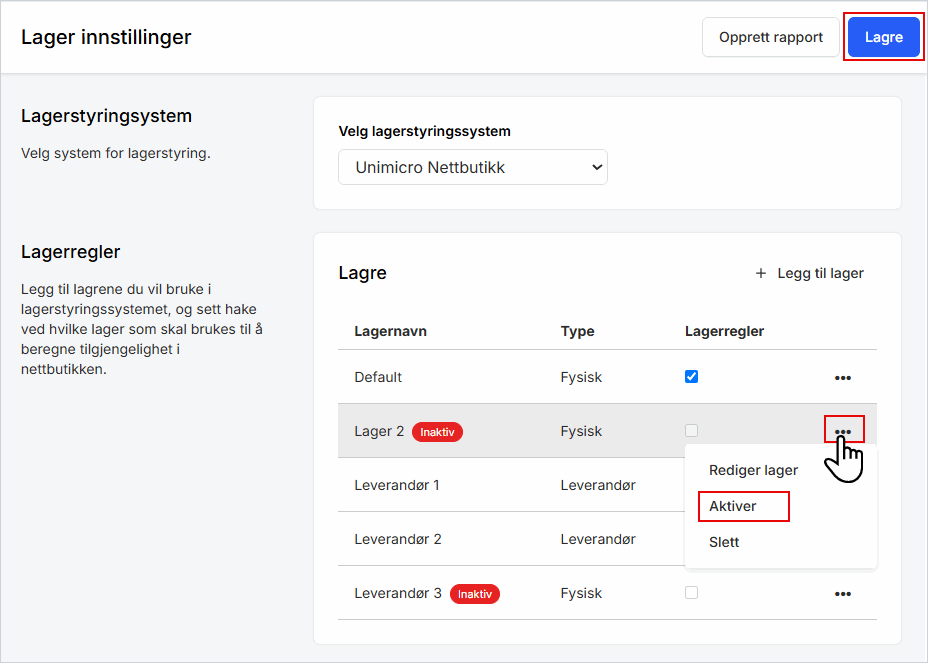Open three-dot menu for Leverandør 3 row
Image resolution: width=928 pixels, height=663 pixels.
pyautogui.click(x=843, y=594)
